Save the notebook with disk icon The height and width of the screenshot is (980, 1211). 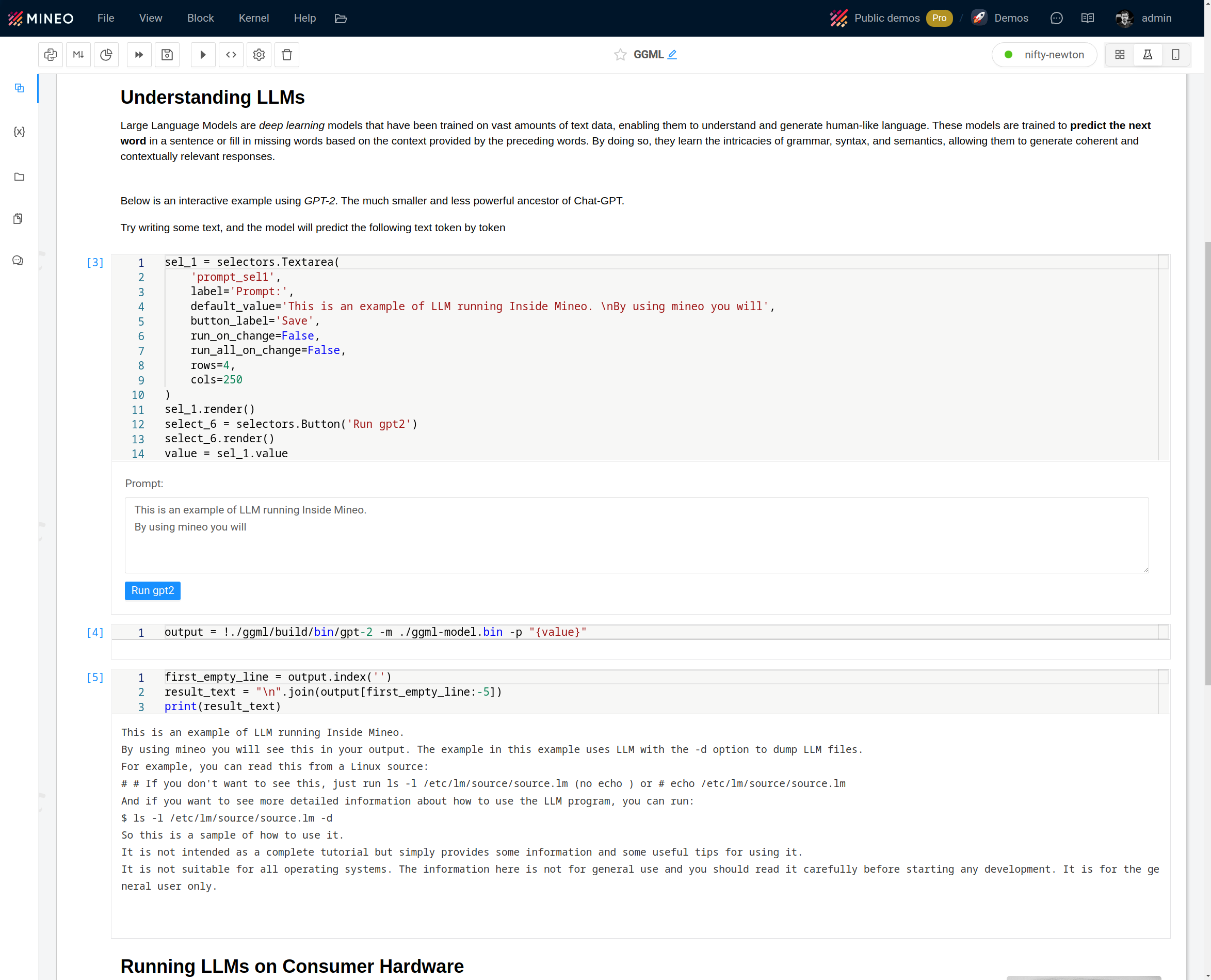(x=167, y=55)
